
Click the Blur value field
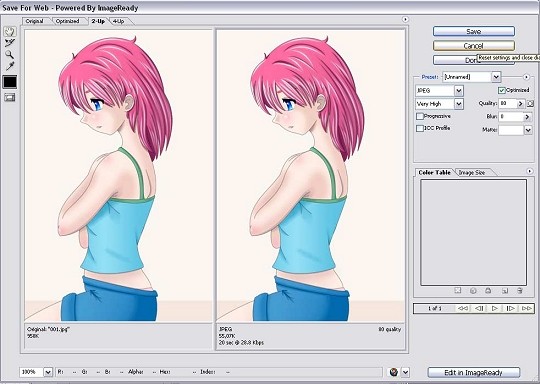click(x=511, y=117)
